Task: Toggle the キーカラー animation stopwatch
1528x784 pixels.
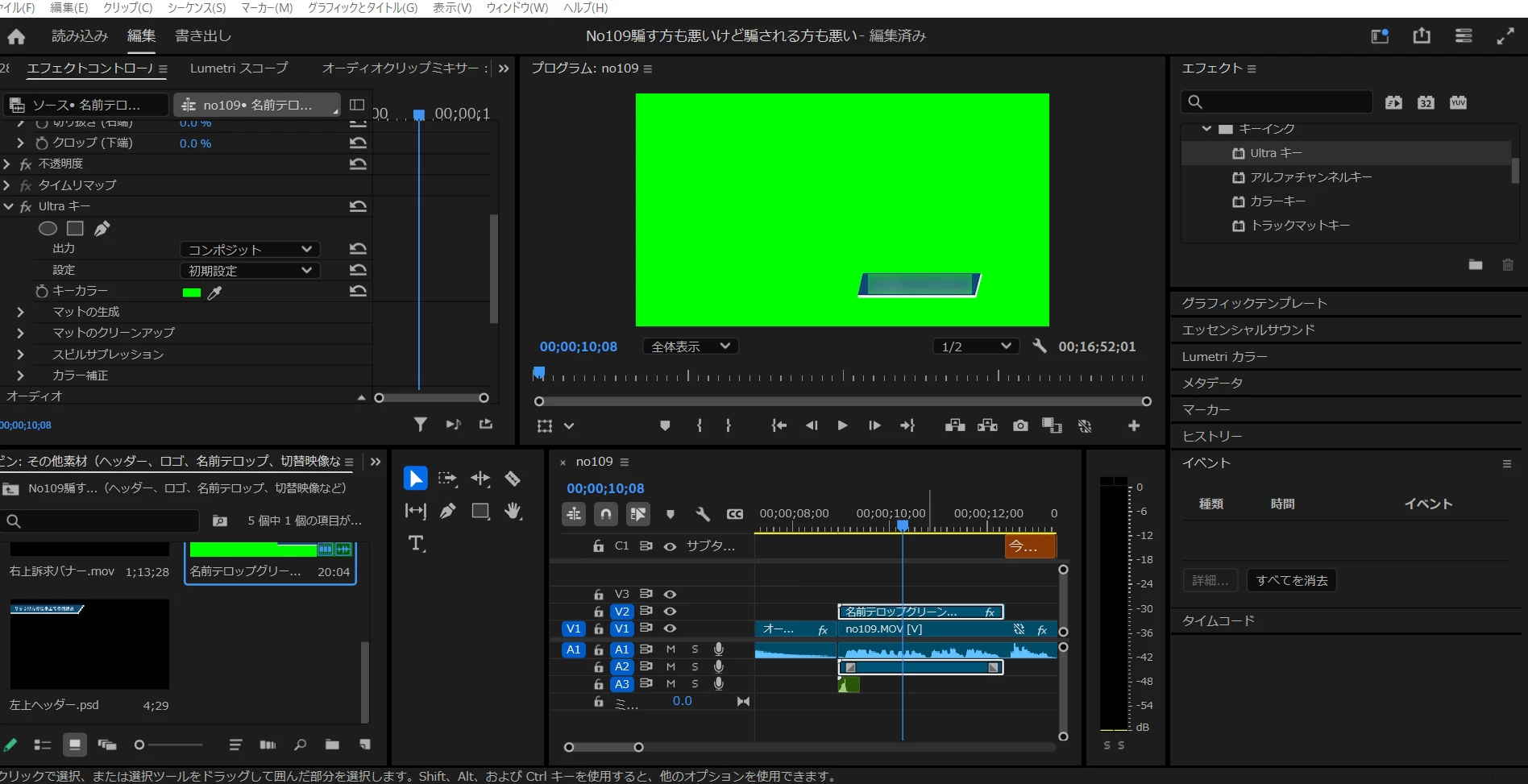Action: point(42,291)
